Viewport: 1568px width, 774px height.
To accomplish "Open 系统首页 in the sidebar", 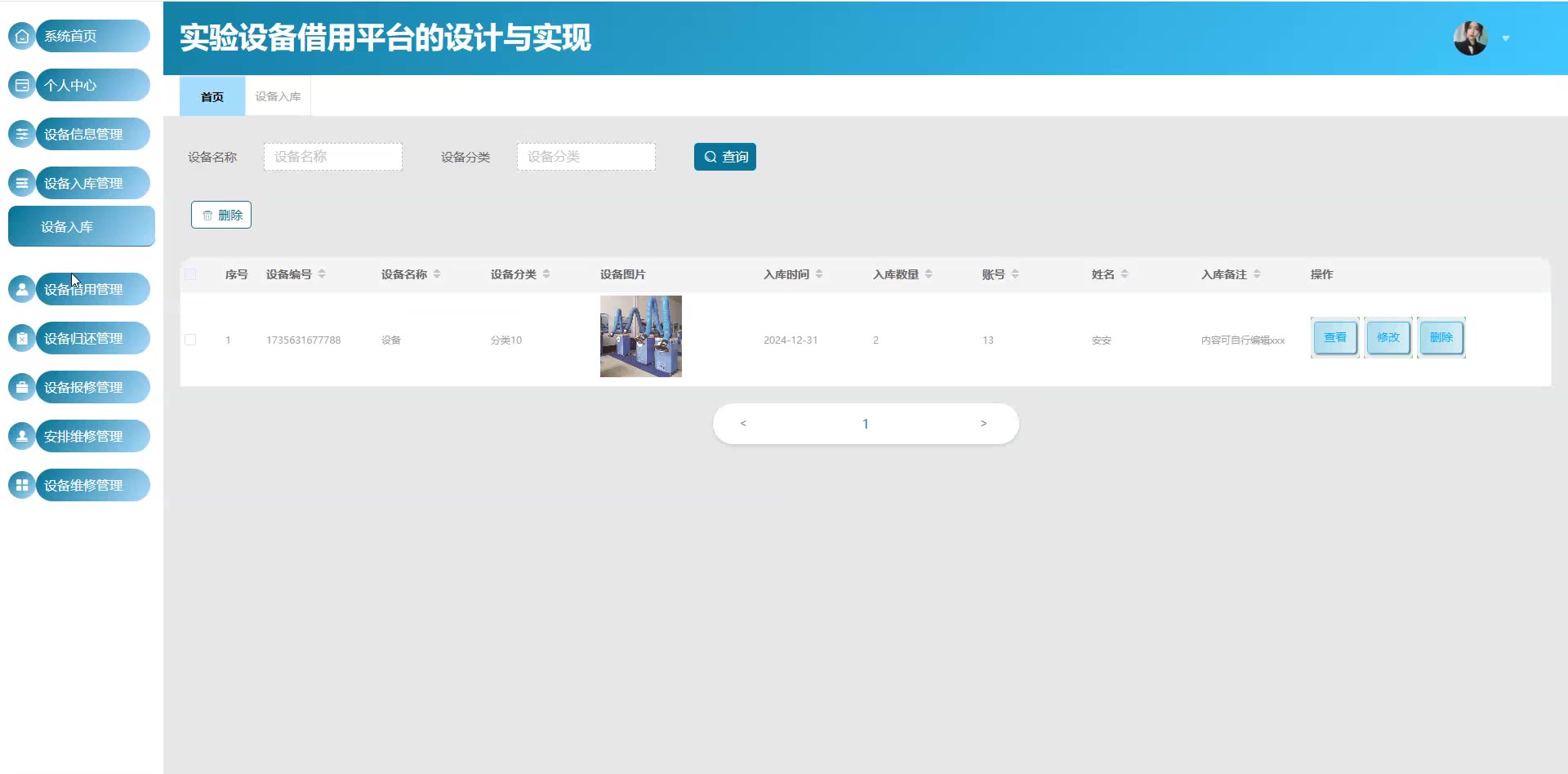I will point(92,36).
